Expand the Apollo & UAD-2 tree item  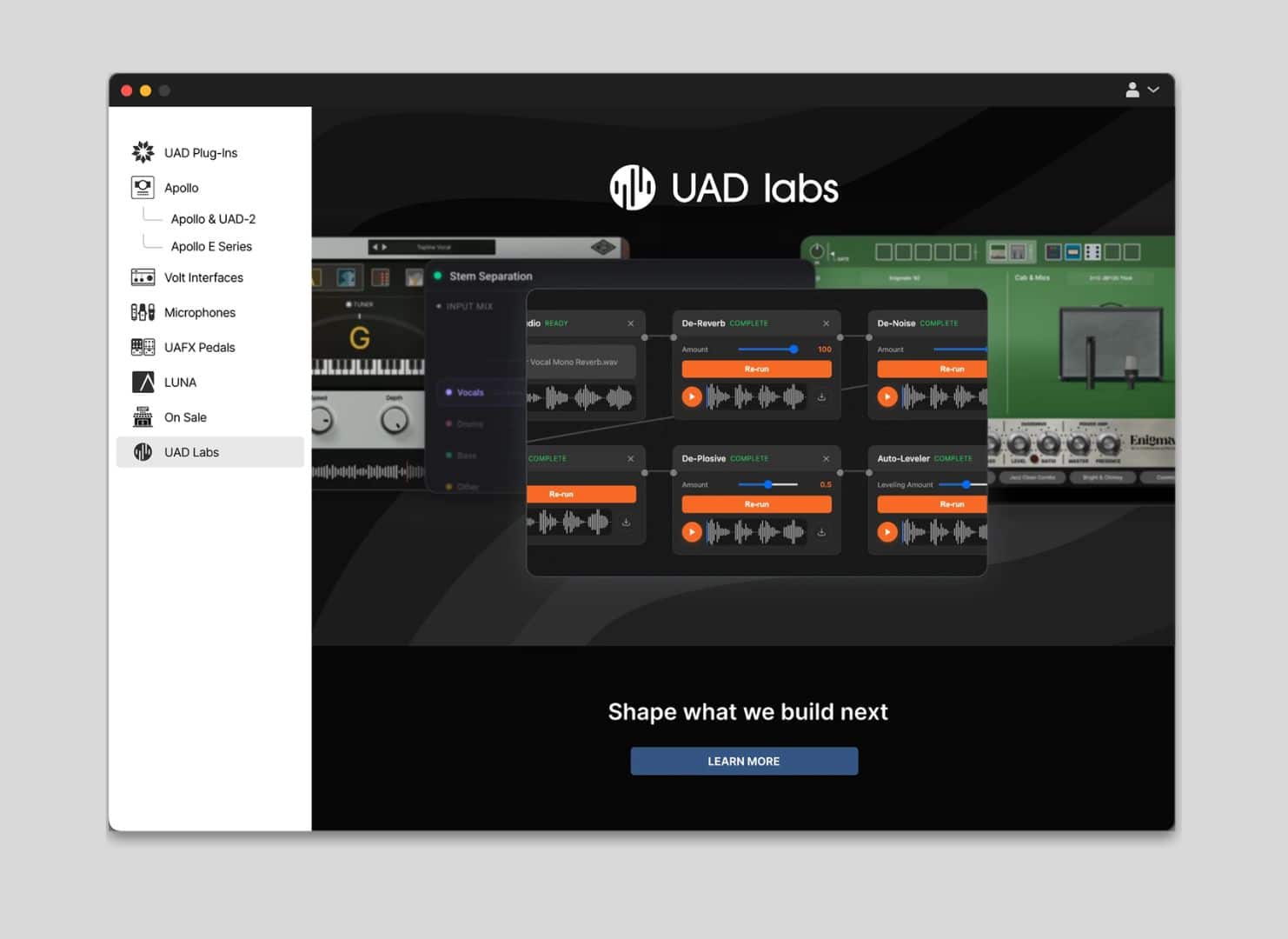(214, 218)
